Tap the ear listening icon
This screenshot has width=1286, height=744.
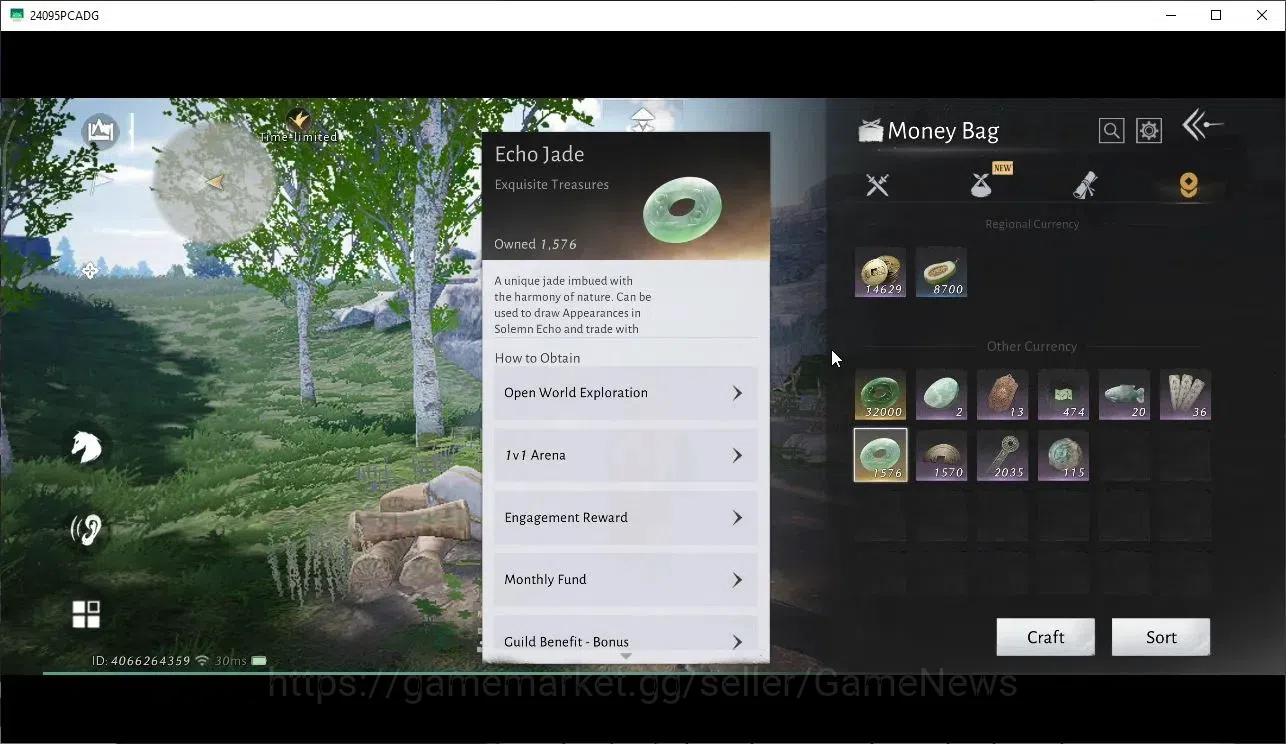86,530
